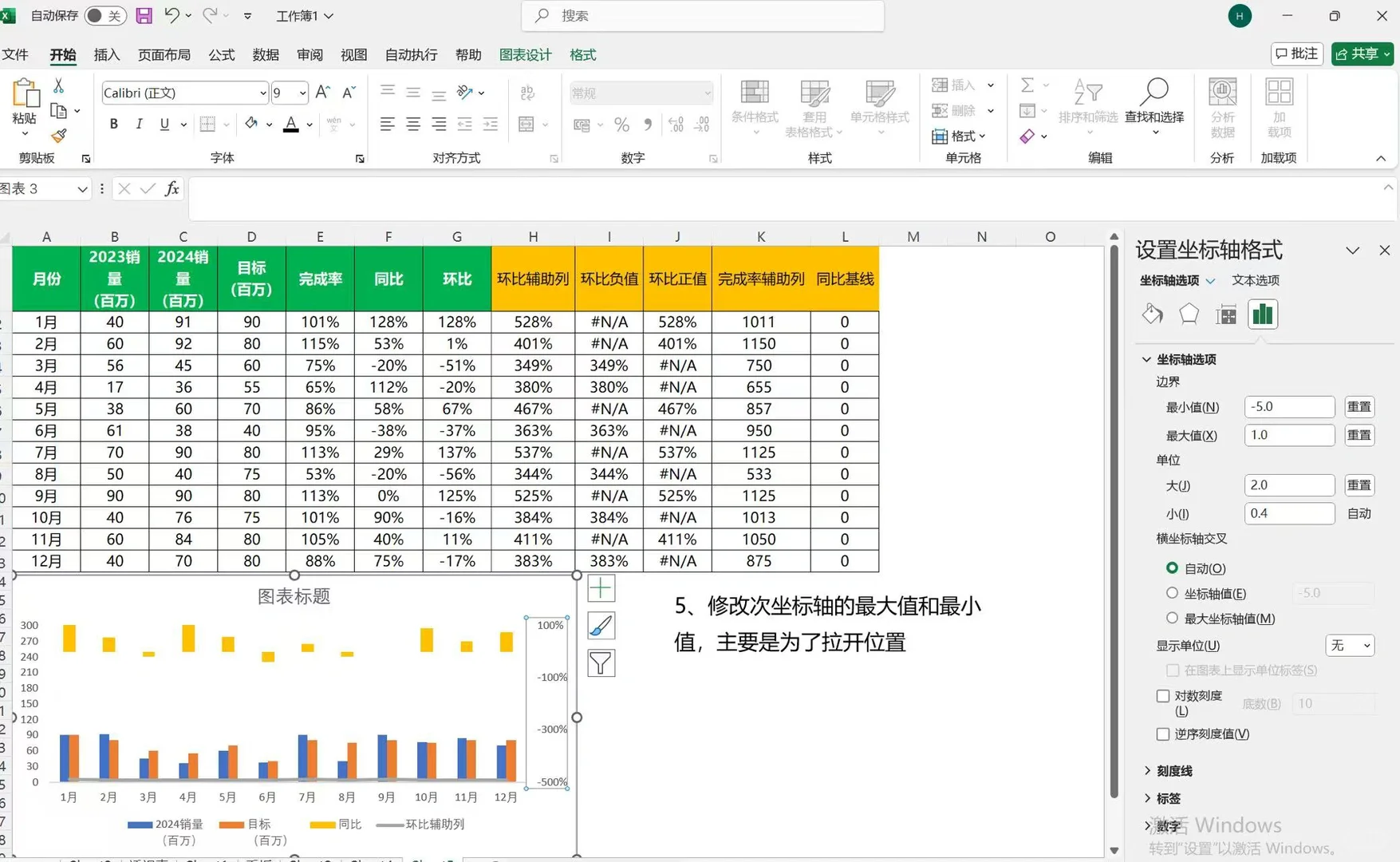Toggle Bold formatting
The height and width of the screenshot is (862, 1400).
[x=114, y=124]
